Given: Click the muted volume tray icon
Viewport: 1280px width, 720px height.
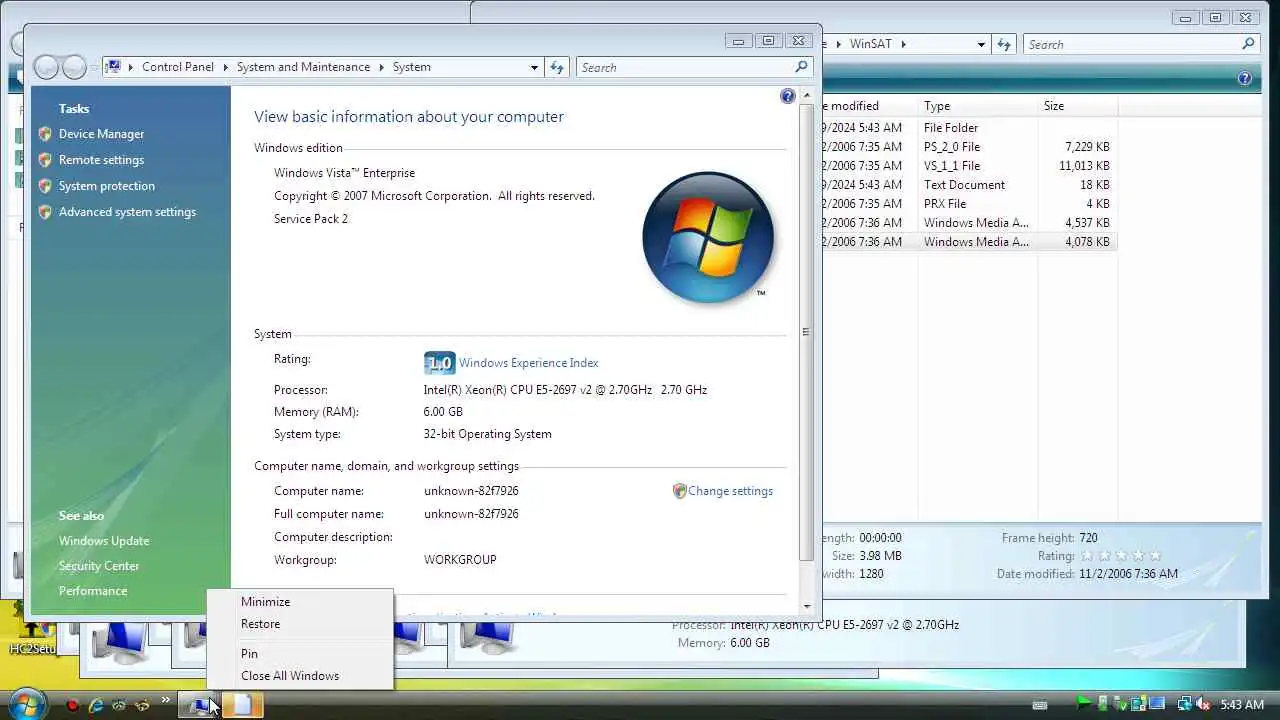Looking at the screenshot, I should 1203,704.
